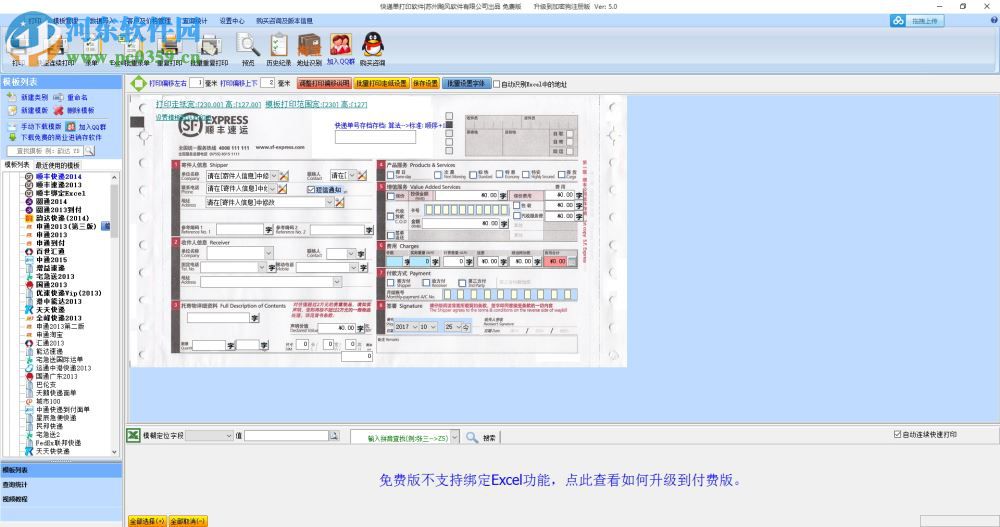Click 下载免费的商业进销存软件 green arrow
Screen dimensions: 1000x527
(11, 137)
